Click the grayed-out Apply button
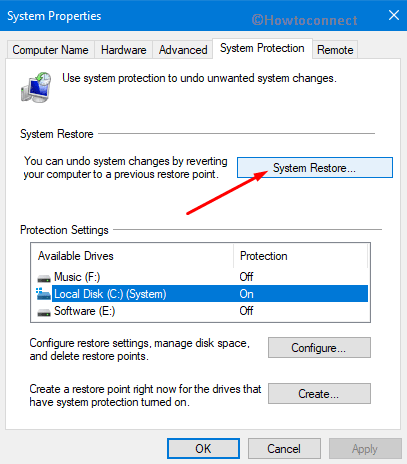The width and height of the screenshot is (407, 464). point(365,449)
